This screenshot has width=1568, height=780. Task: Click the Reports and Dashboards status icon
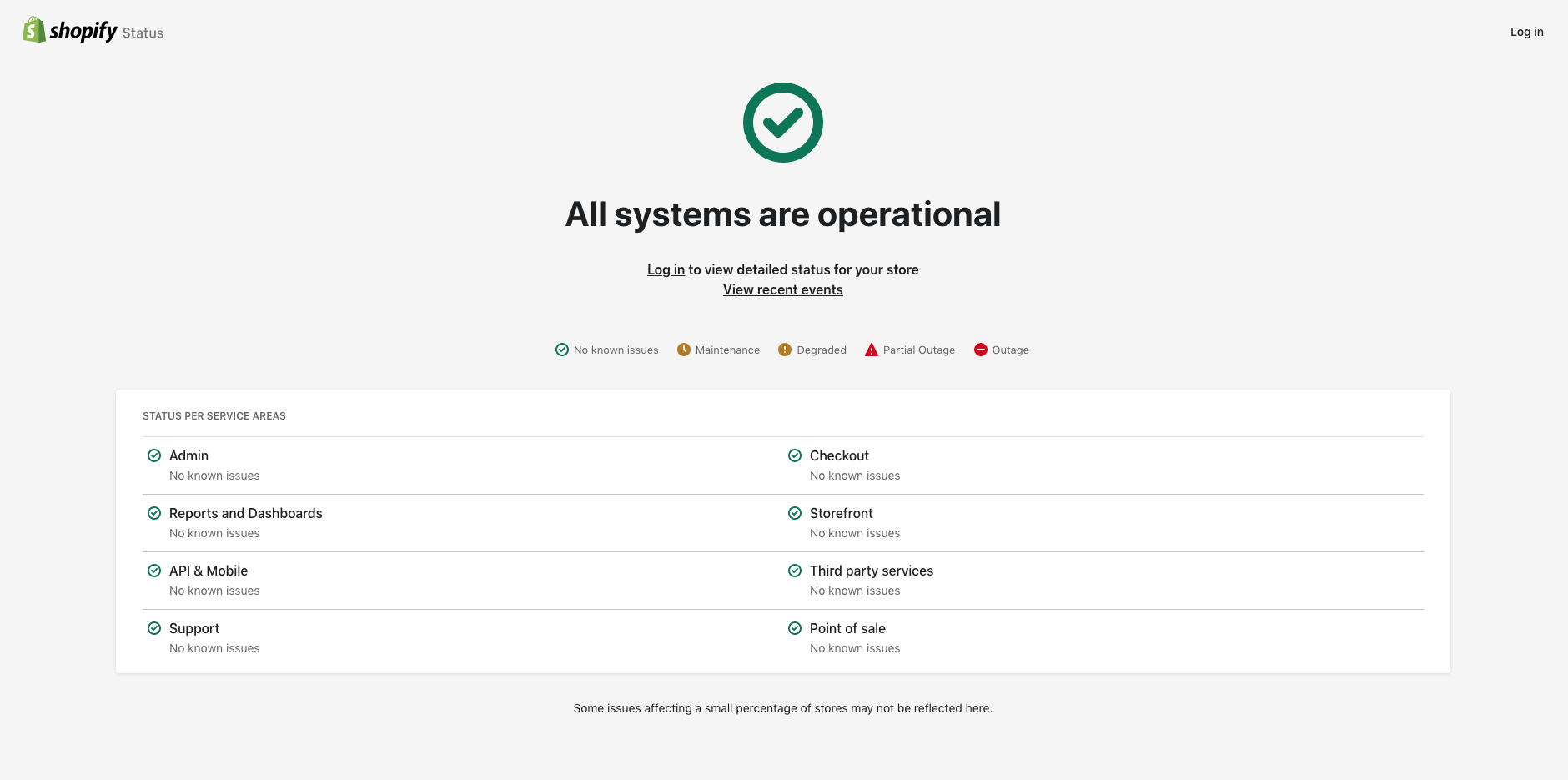(x=154, y=513)
